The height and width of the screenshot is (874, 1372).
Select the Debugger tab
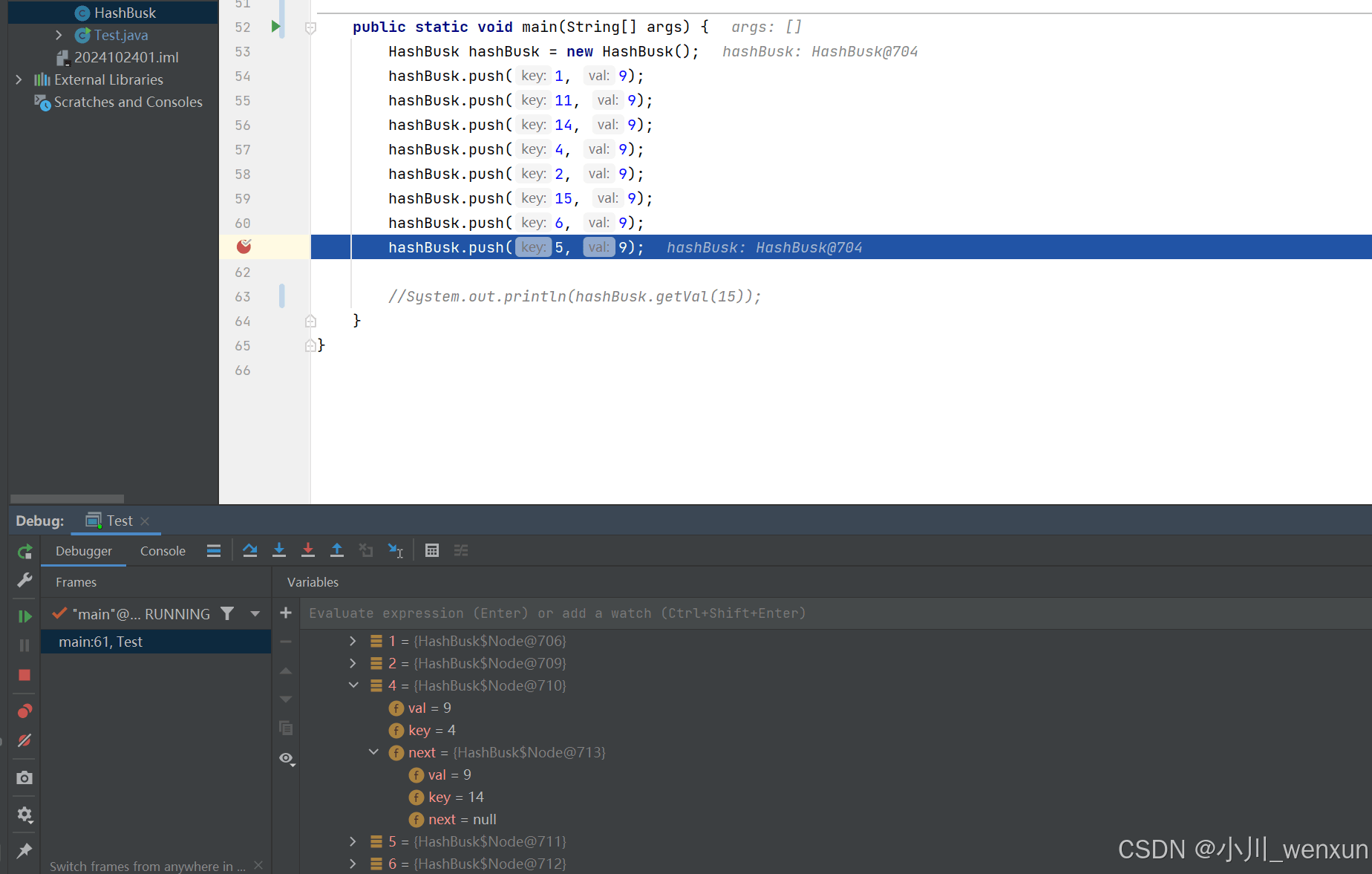click(84, 551)
